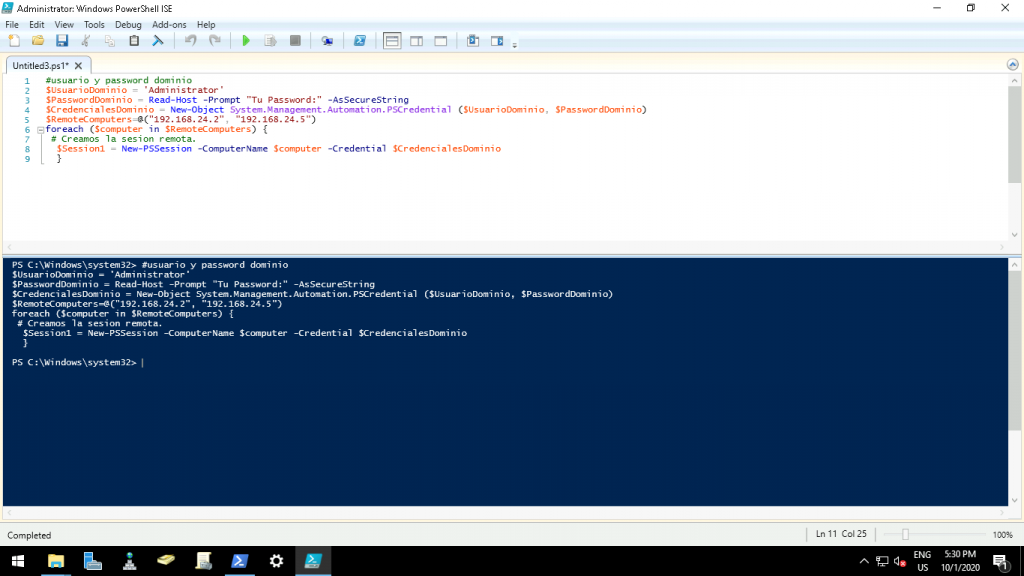Click New-Object on script line 4
1024x576 pixels.
point(197,110)
